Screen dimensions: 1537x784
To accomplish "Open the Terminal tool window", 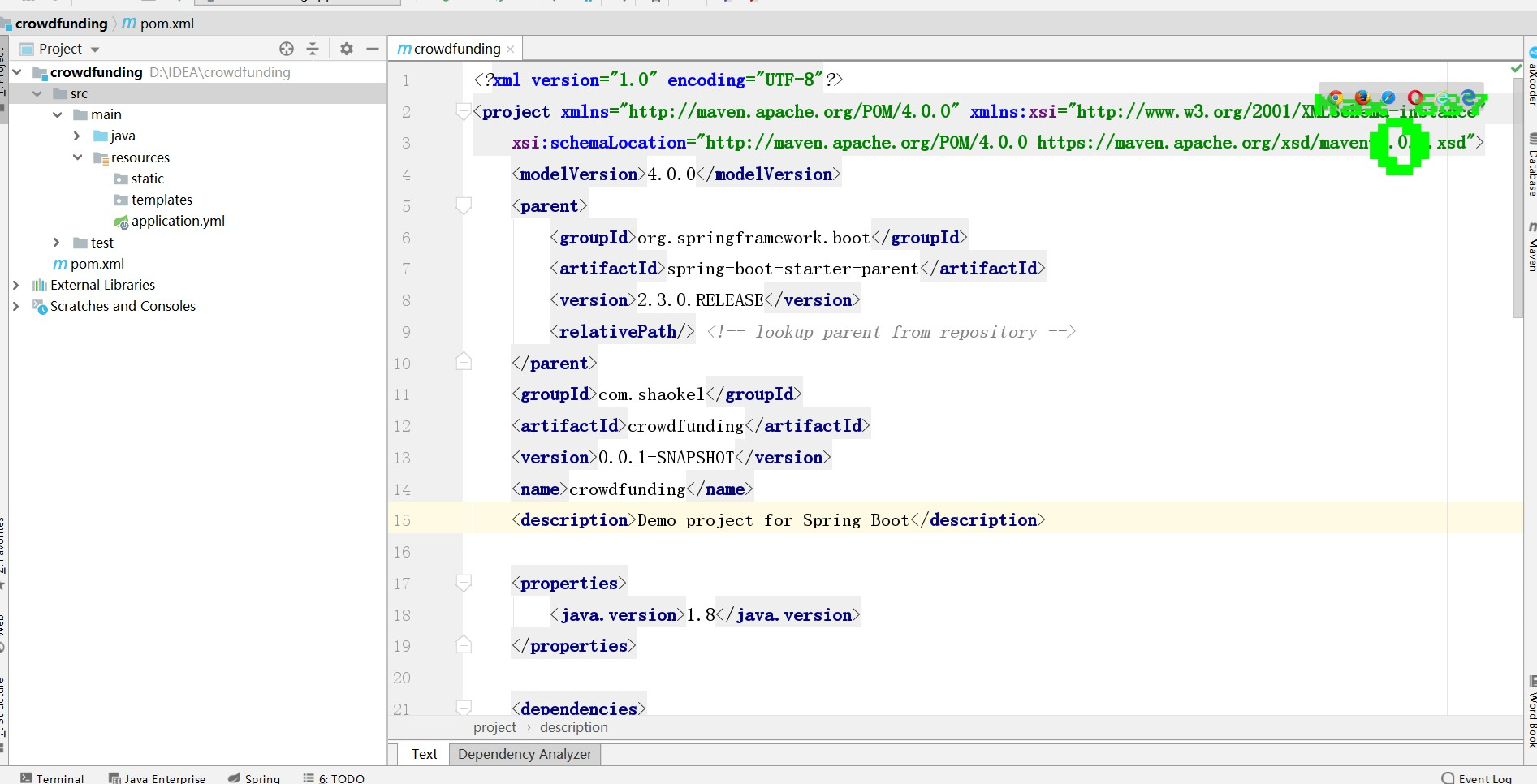I will pyautogui.click(x=53, y=778).
